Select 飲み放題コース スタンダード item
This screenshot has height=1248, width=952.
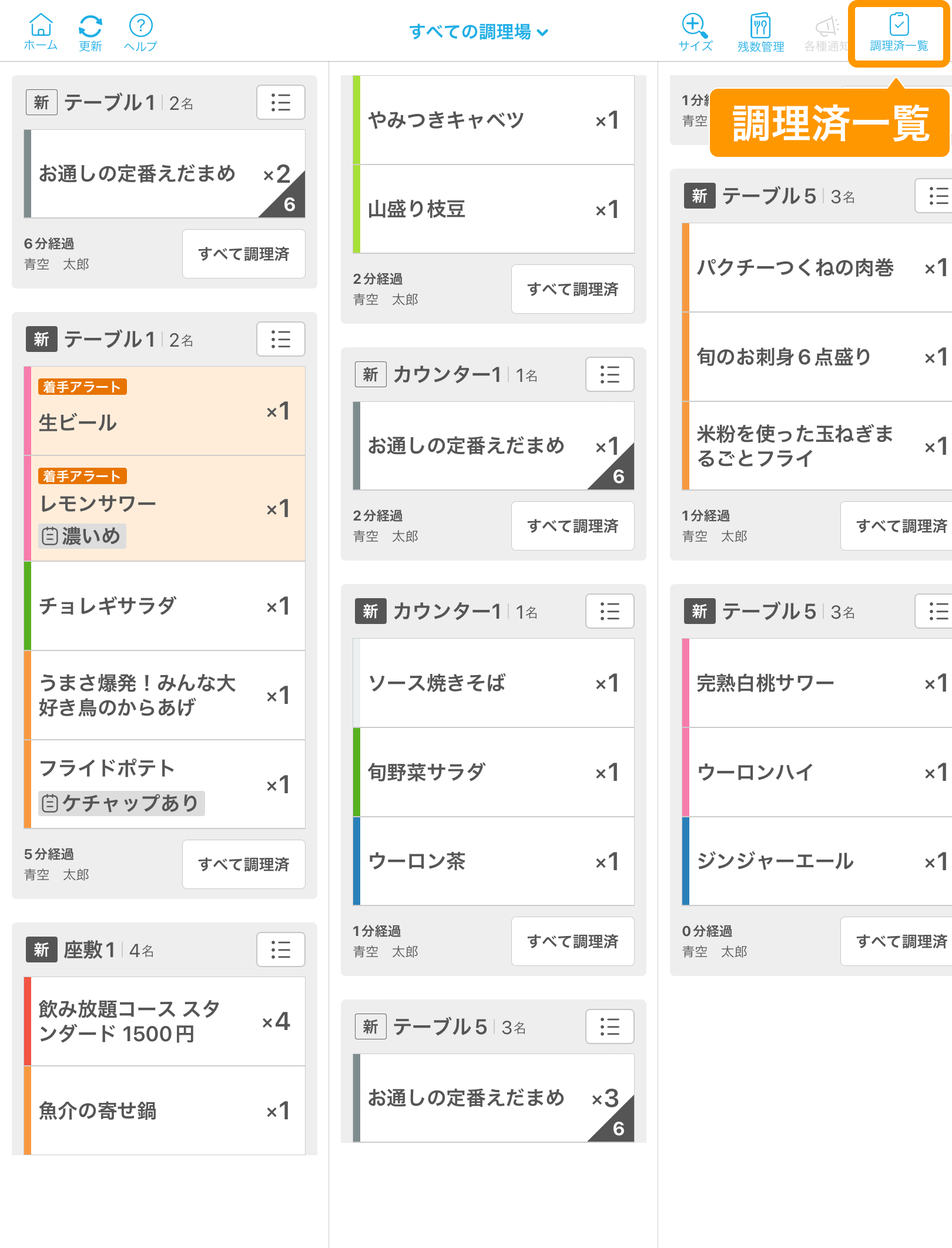click(x=165, y=1021)
